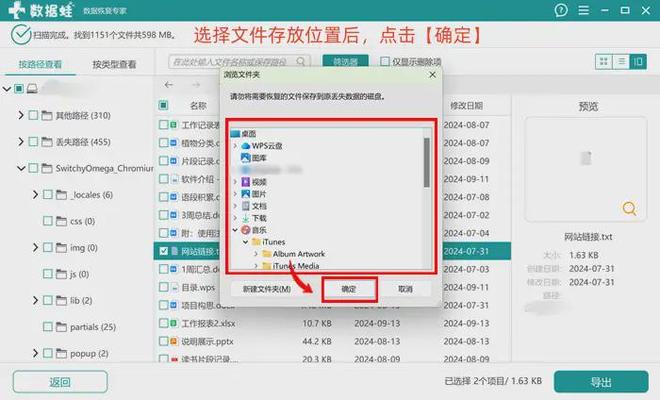Sort by 修改日期 column header
This screenshot has height=400, width=660.
tap(466, 105)
